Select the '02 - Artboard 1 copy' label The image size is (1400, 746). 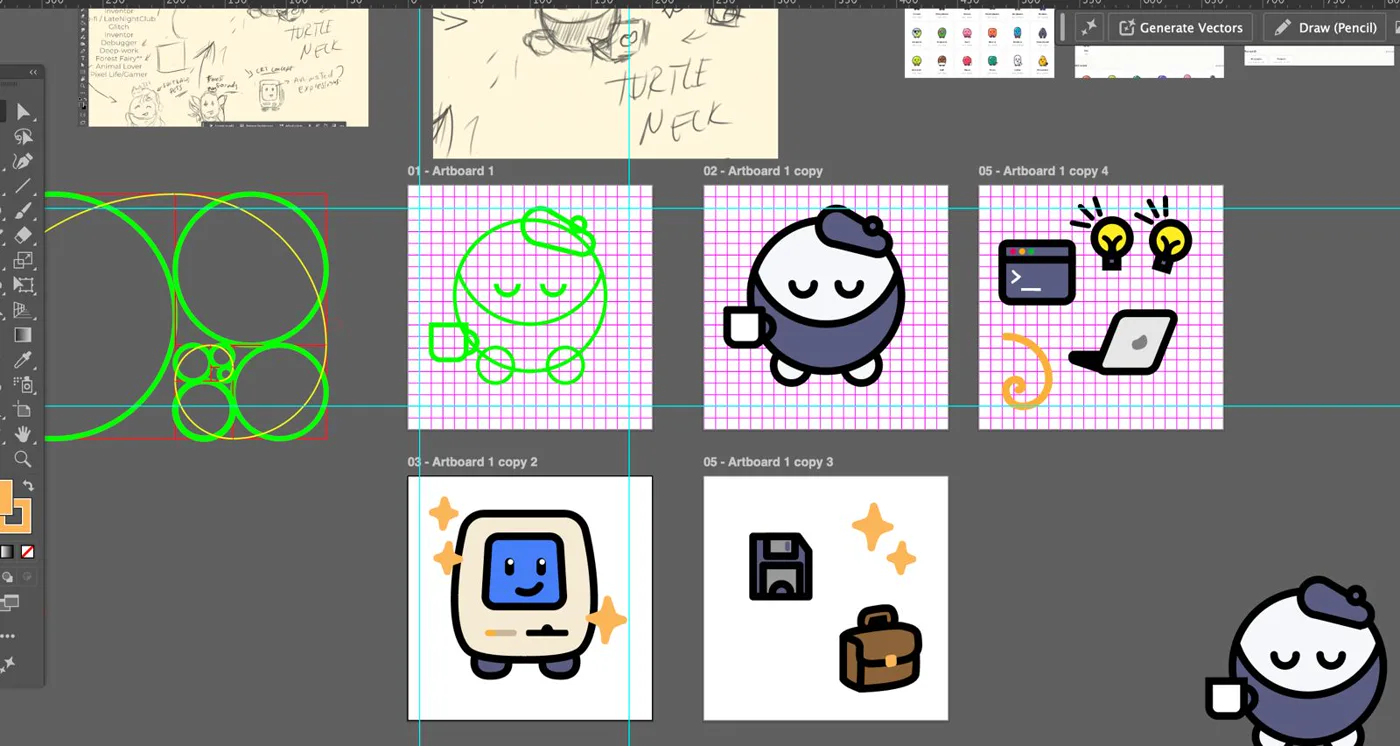coord(763,171)
